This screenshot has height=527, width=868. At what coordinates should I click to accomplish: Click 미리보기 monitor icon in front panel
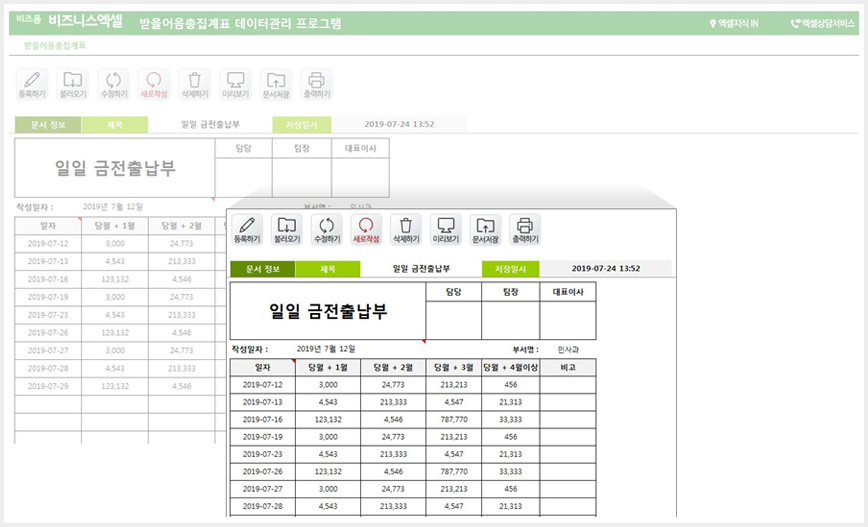[x=446, y=229]
